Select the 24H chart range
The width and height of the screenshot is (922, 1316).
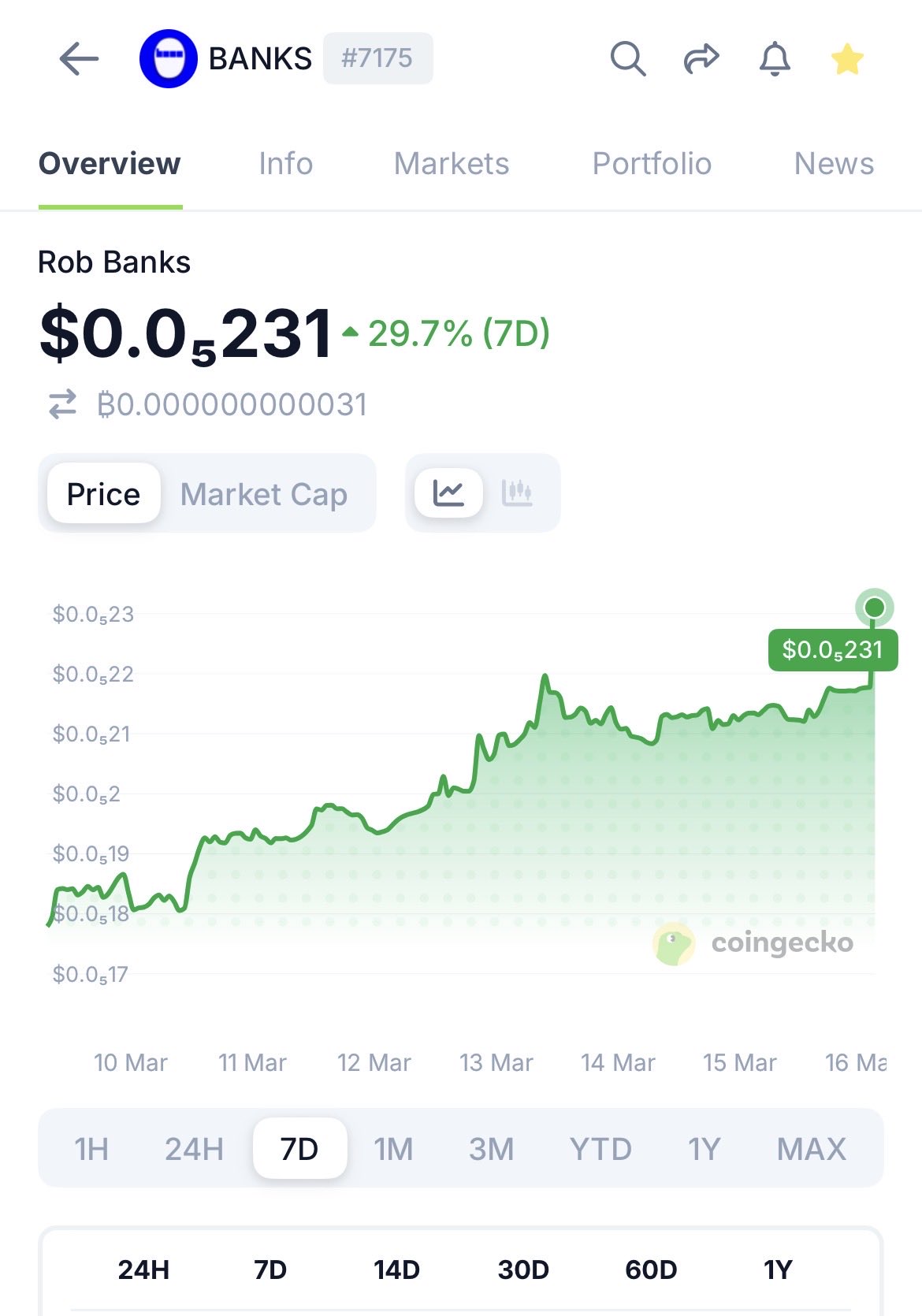(194, 1149)
